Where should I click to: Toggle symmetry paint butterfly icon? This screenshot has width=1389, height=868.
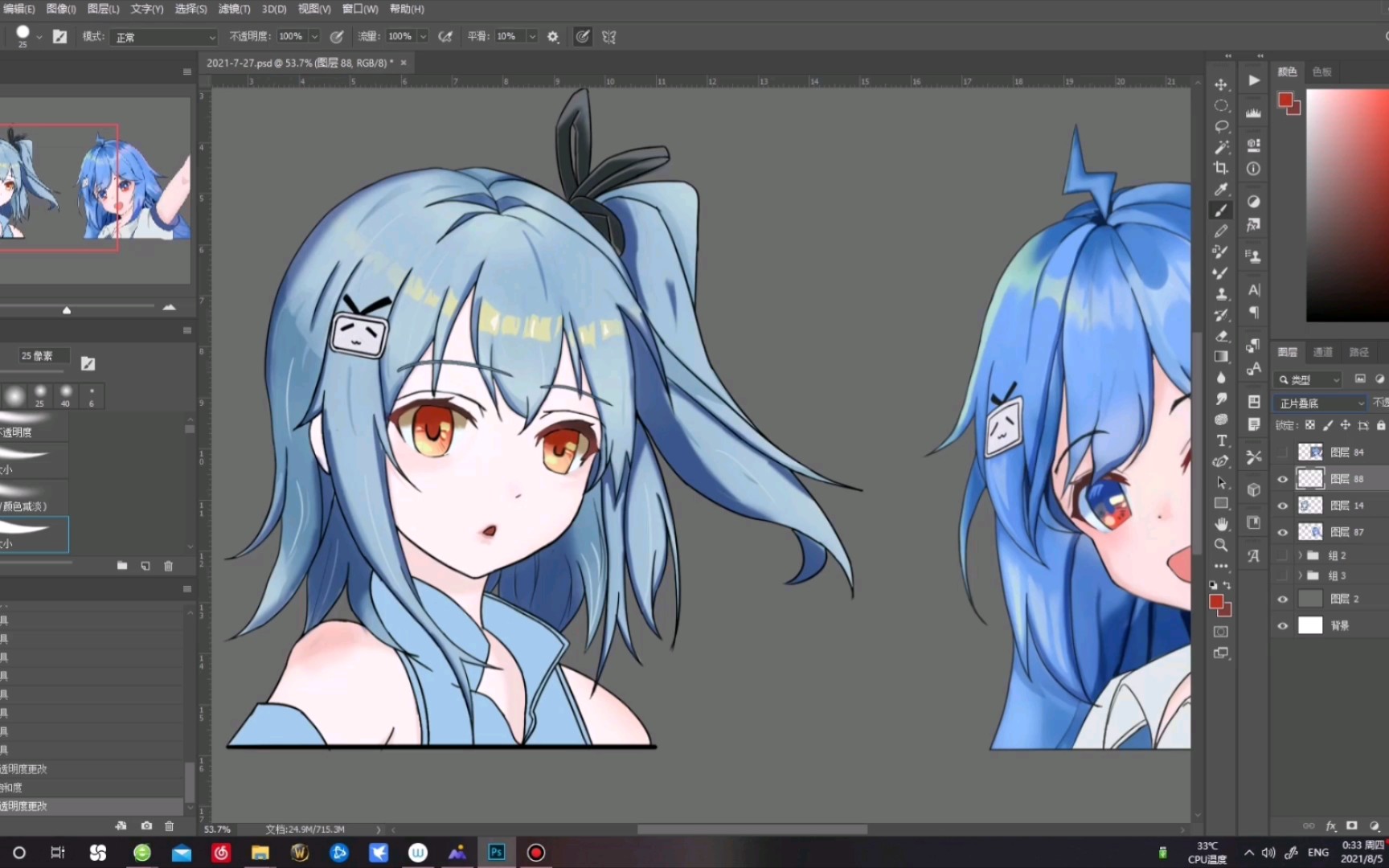(608, 37)
